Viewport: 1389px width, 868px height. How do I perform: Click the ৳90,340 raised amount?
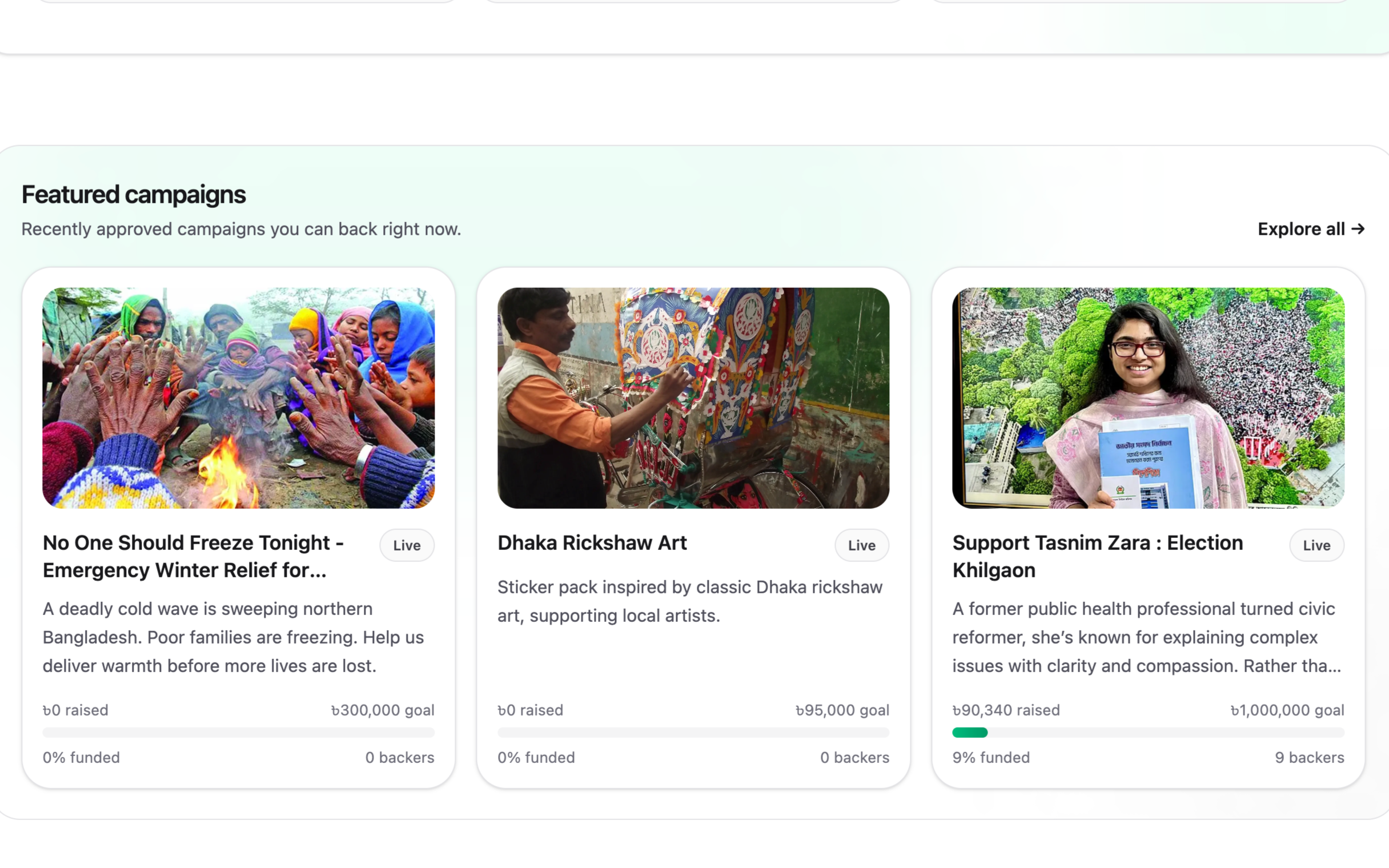[x=1006, y=710]
